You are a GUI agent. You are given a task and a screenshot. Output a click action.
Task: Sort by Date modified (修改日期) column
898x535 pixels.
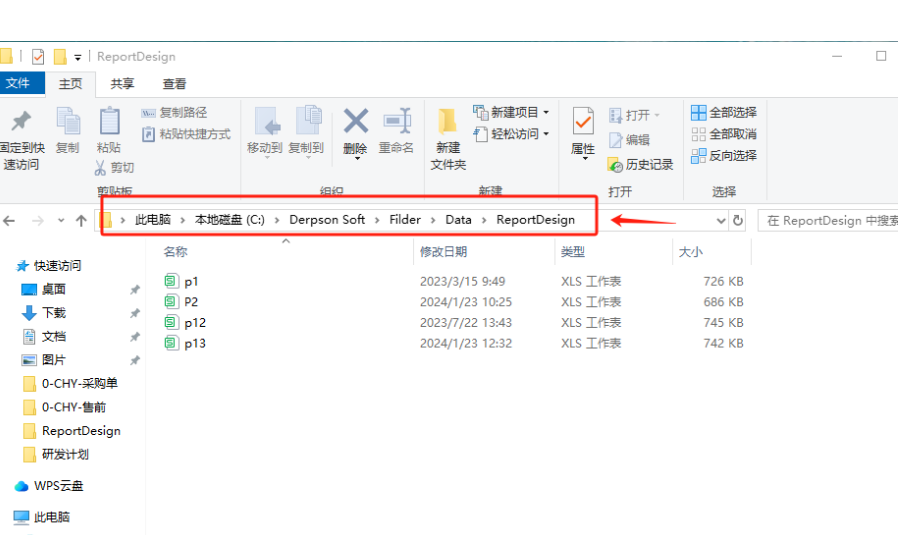pos(443,252)
